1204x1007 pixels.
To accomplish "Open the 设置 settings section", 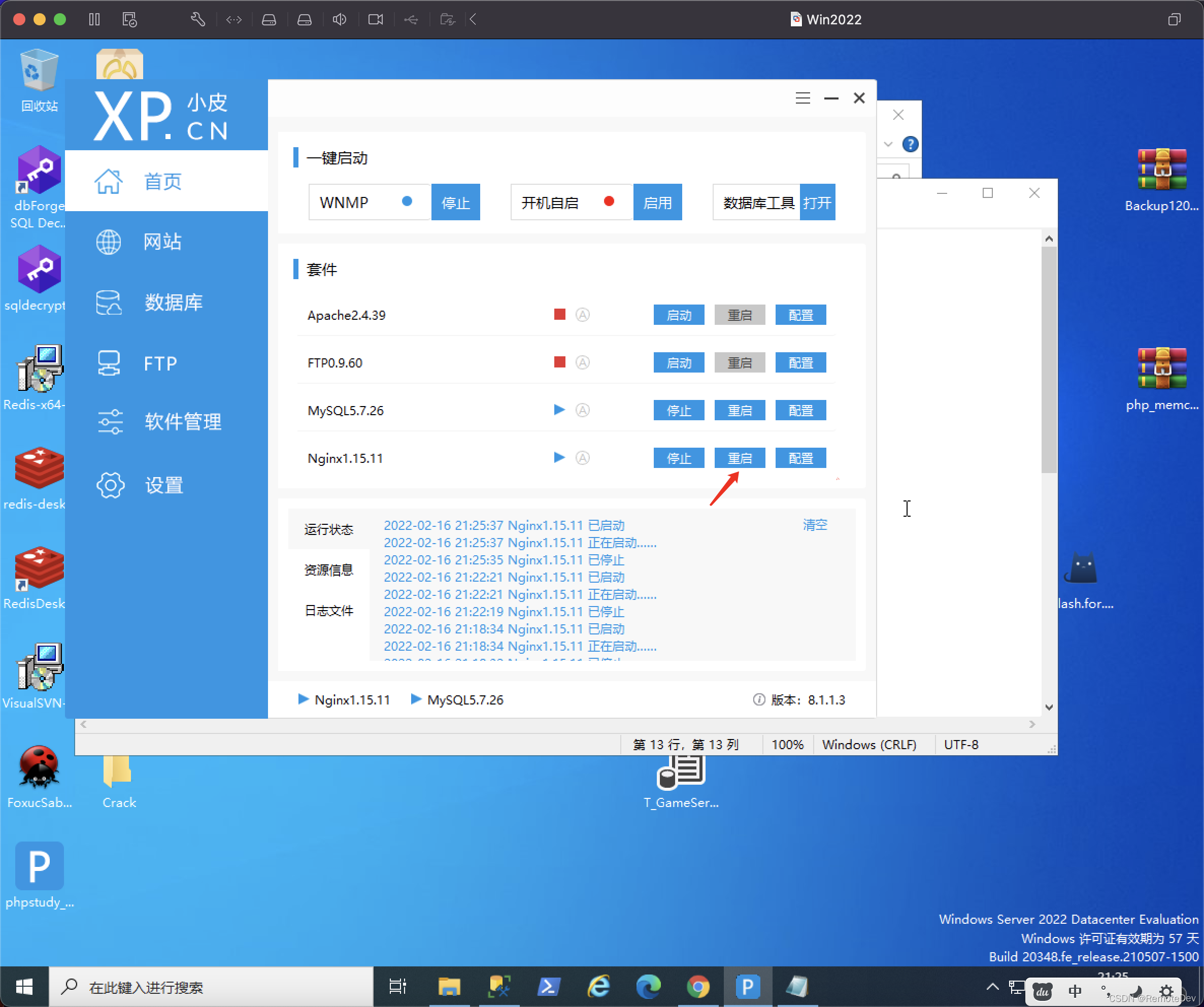I will point(166,485).
